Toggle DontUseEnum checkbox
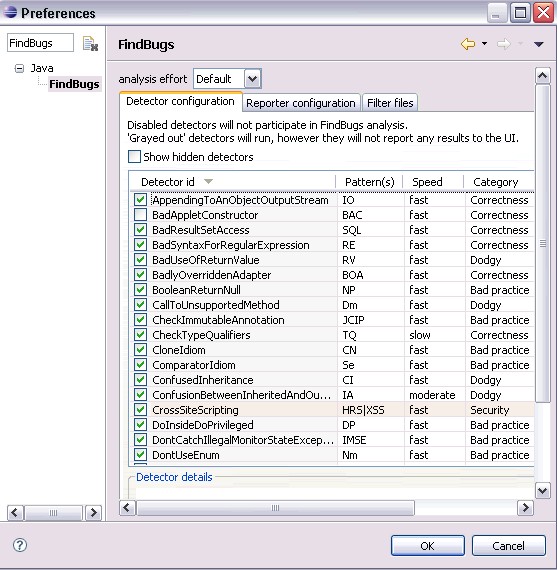The height and width of the screenshot is (570, 557). click(140, 454)
